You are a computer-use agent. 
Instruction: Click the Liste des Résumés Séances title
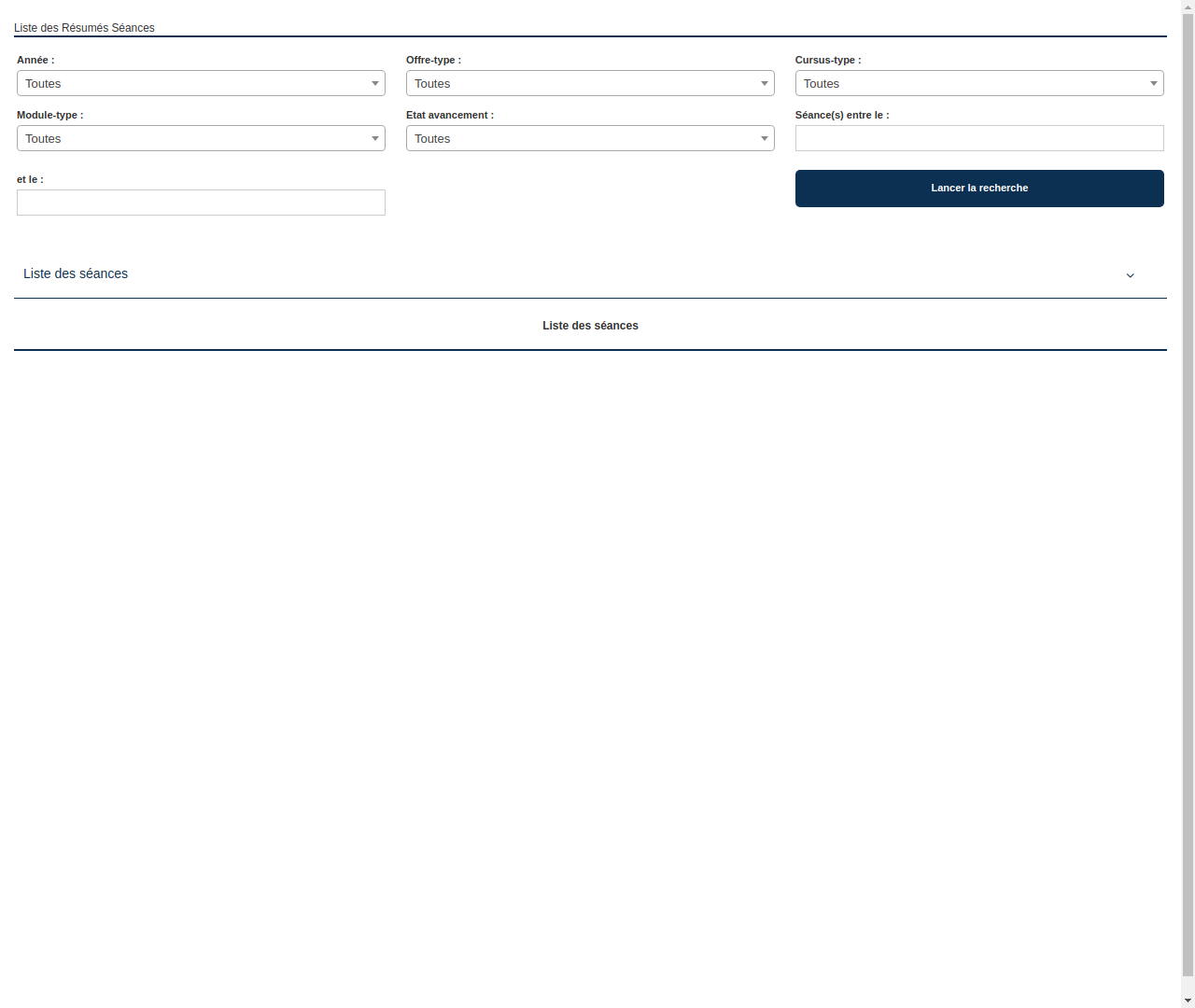click(x=84, y=28)
